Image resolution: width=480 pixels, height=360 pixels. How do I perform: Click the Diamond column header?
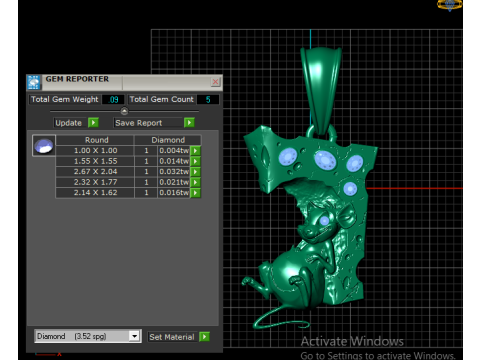coord(168,140)
